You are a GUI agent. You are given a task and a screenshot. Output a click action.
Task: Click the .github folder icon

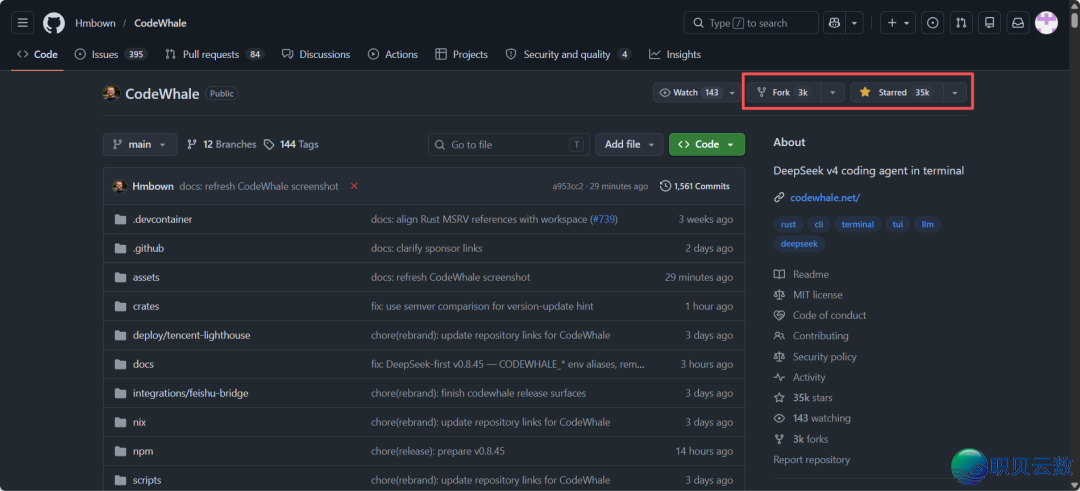point(121,249)
